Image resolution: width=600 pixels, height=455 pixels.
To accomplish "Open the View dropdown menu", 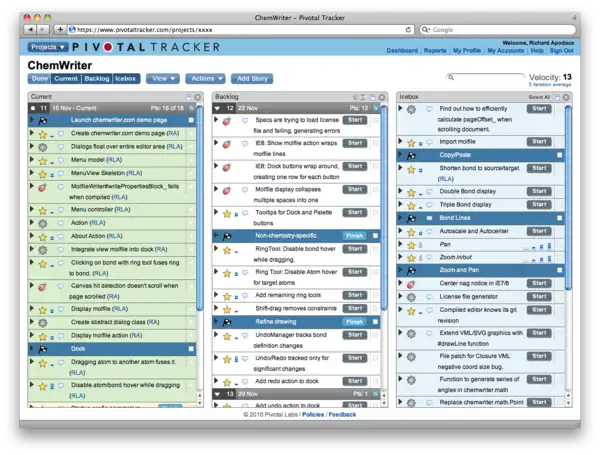I will point(160,78).
